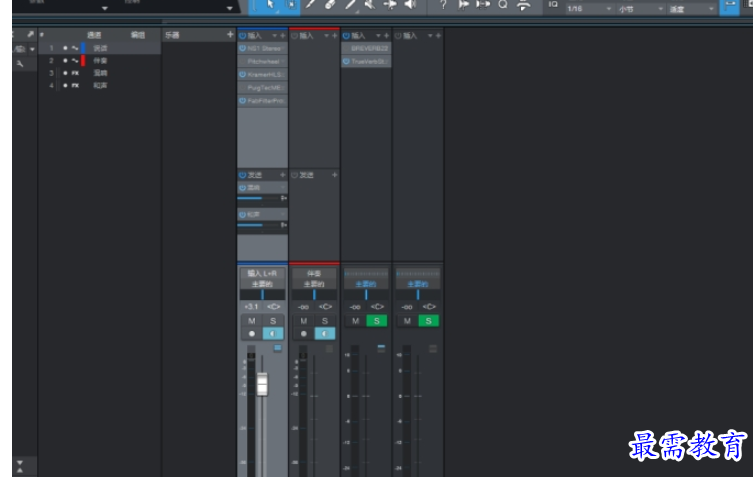
Task: Select track 2 伴奏 in the channel list
Action: point(99,61)
